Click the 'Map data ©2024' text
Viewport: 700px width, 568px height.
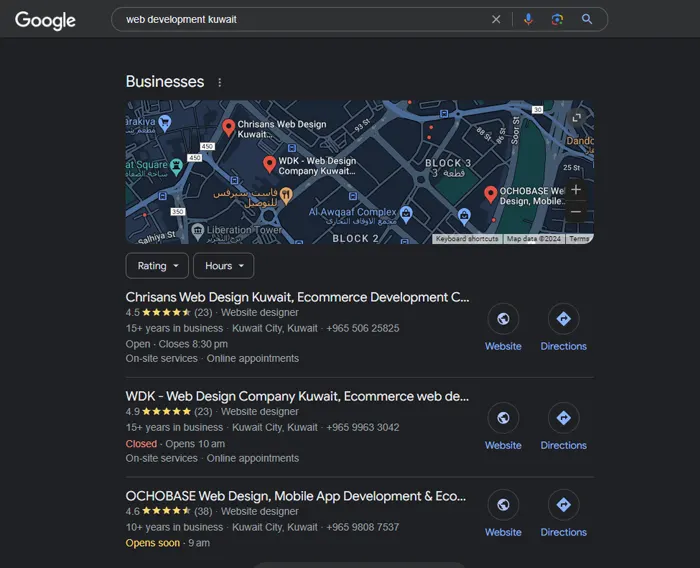(533, 239)
